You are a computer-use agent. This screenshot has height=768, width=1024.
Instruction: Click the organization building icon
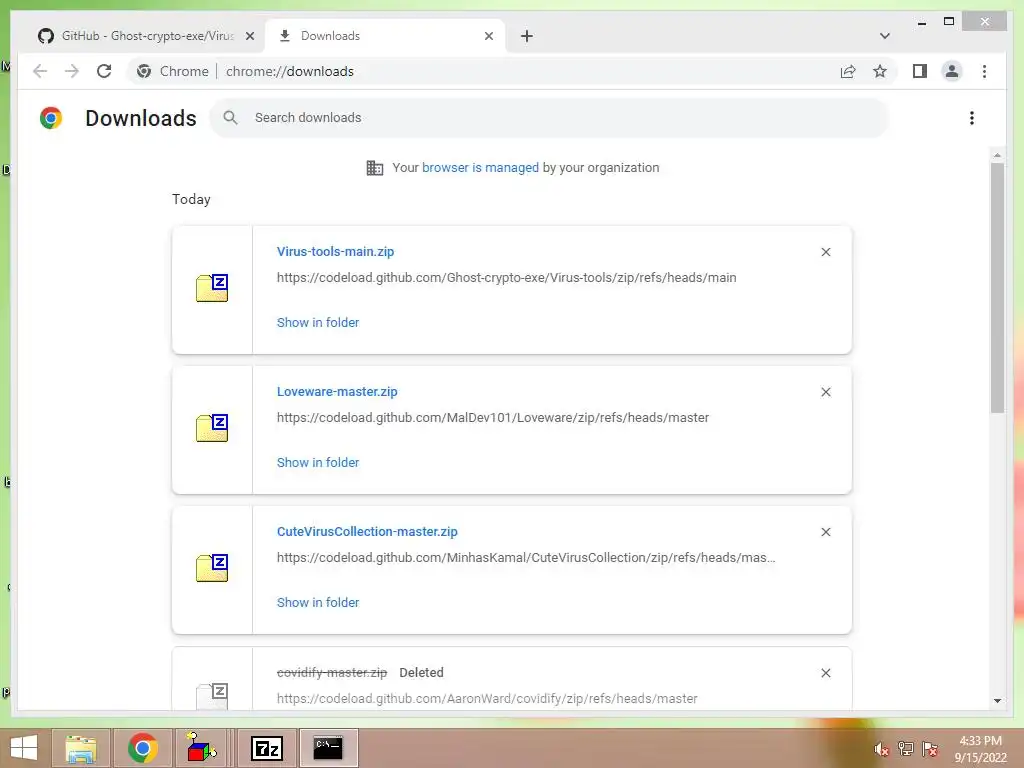coord(374,168)
